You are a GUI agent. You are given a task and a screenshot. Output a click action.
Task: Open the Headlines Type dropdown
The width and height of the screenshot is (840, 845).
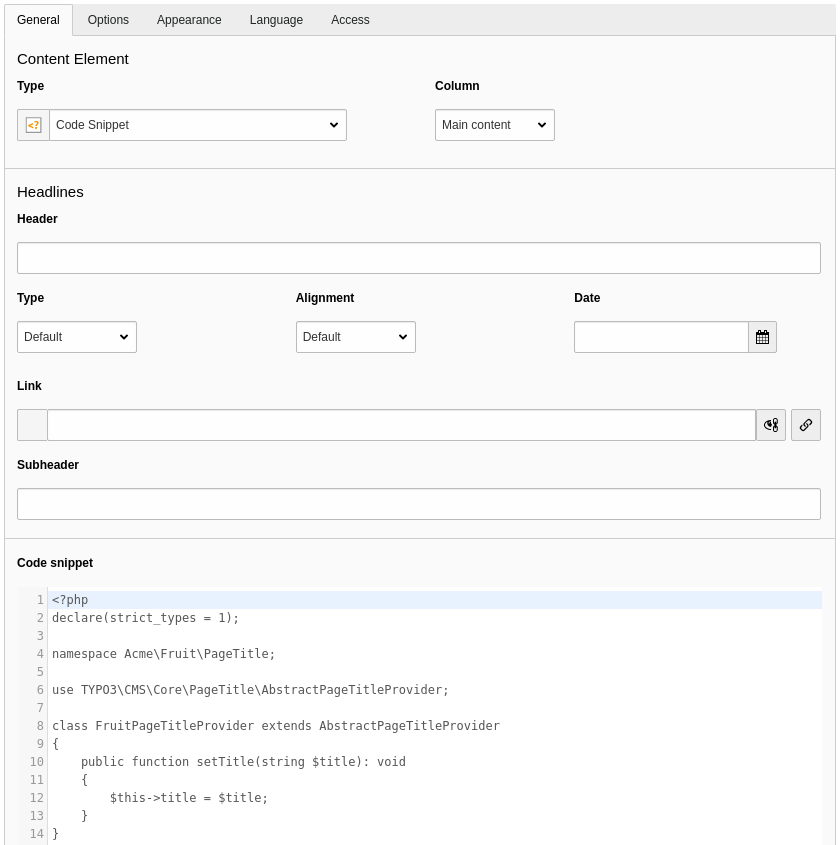(77, 337)
